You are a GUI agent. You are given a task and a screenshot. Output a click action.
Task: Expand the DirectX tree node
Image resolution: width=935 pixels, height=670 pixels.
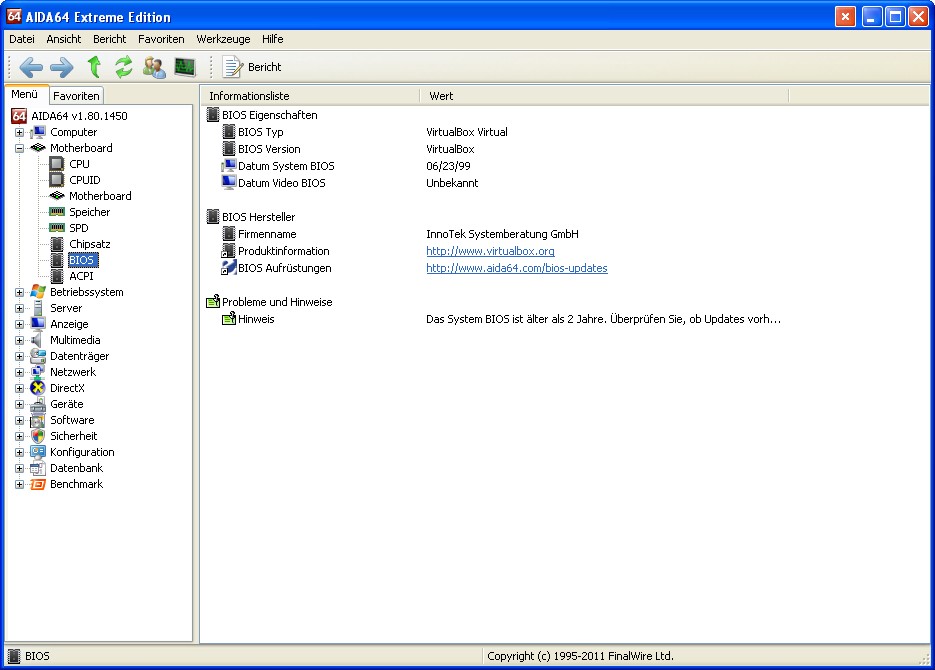tap(20, 388)
